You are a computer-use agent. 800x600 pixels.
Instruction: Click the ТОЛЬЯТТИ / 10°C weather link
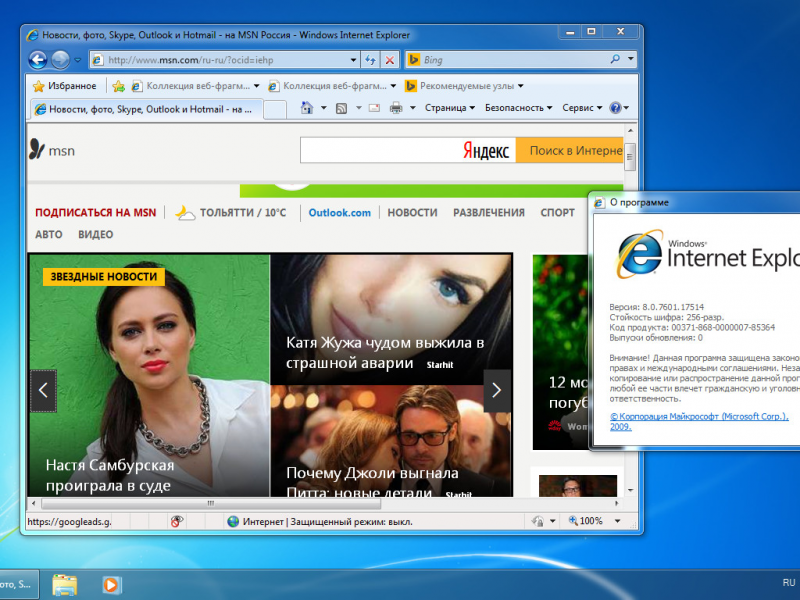click(x=231, y=213)
